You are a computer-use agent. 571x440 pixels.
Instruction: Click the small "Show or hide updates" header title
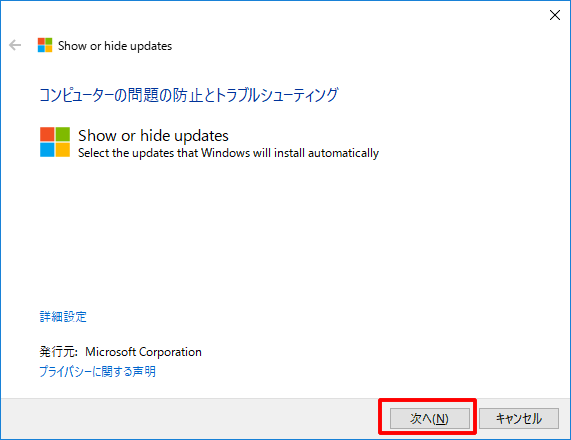(115, 46)
